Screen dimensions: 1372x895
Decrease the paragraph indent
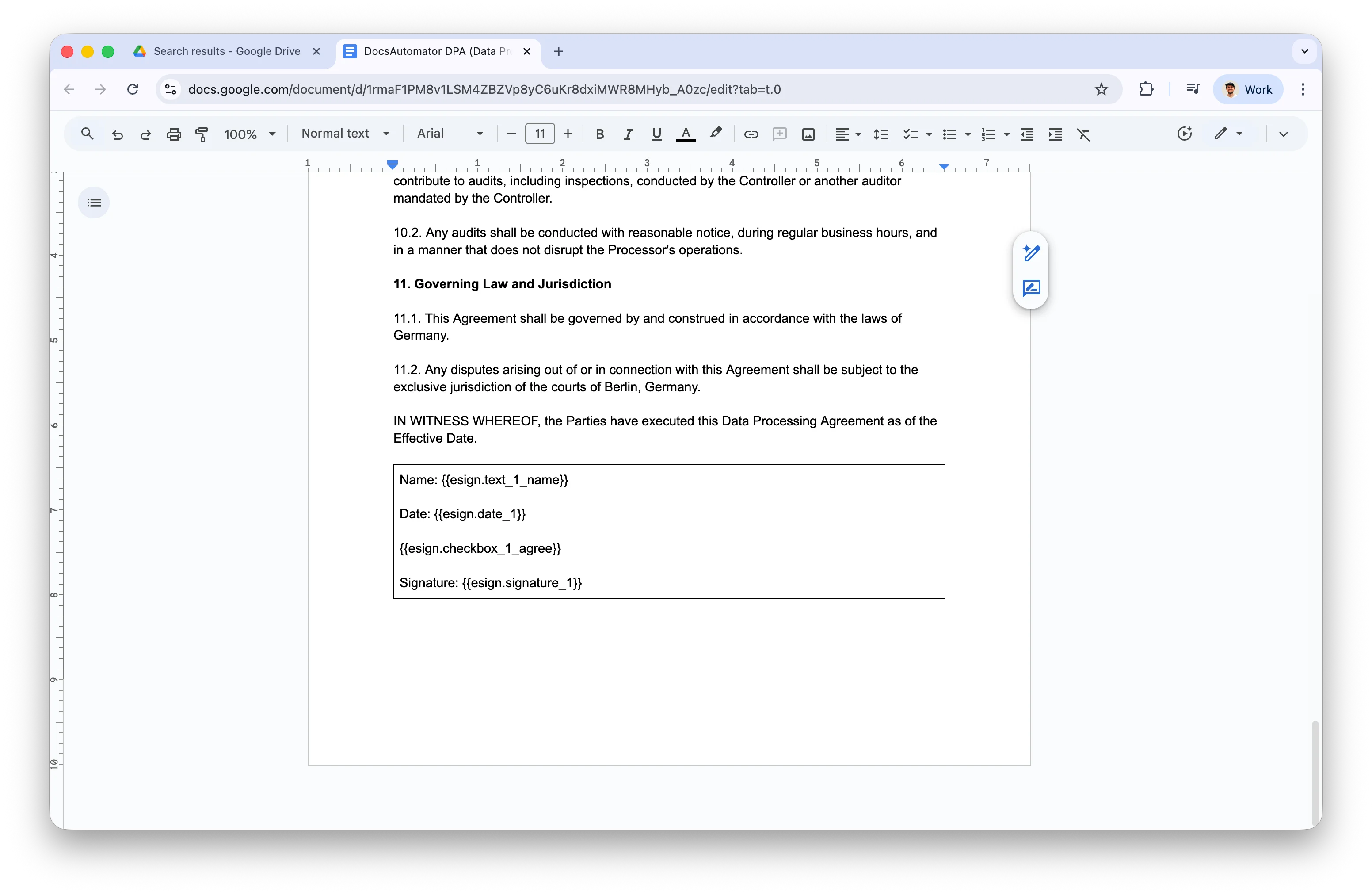(1027, 134)
